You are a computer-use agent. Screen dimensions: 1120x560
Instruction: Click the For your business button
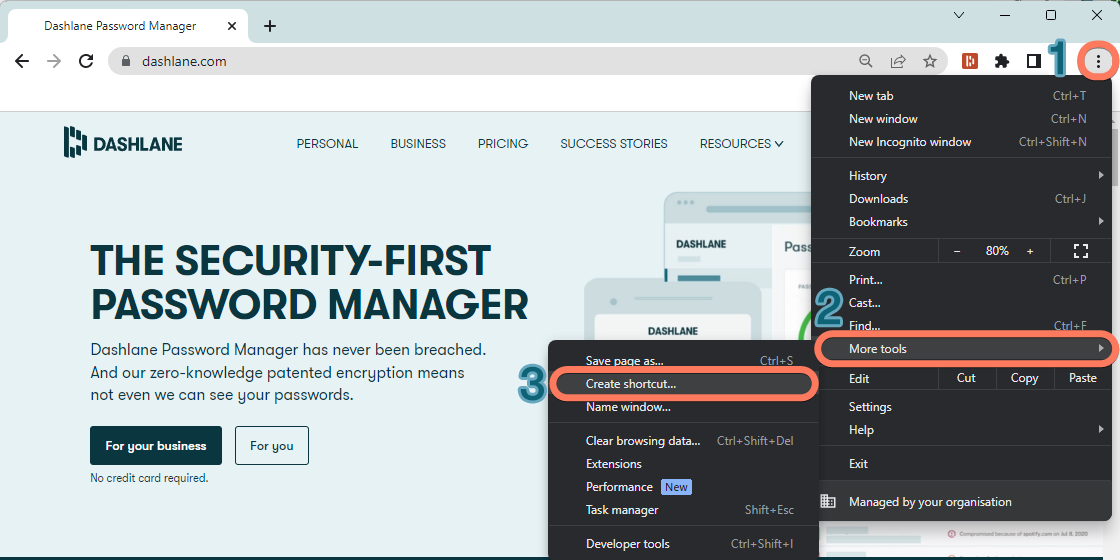[156, 446]
